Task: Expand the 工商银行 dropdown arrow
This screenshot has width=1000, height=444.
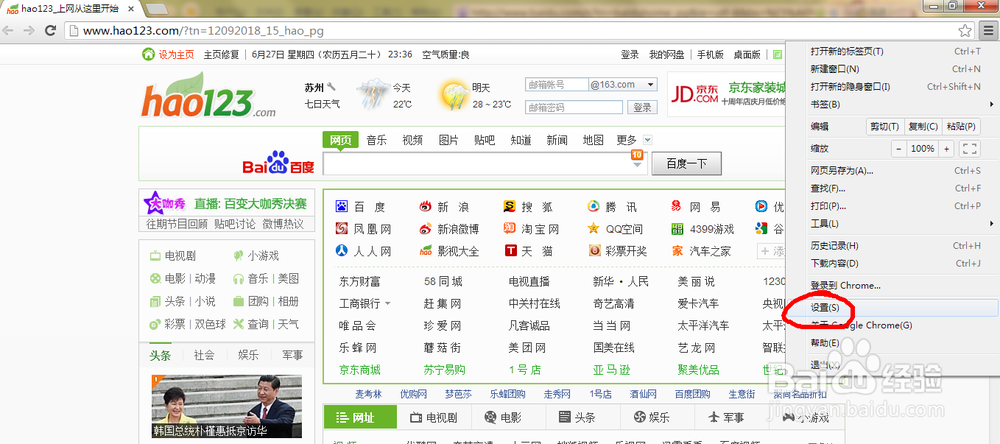Action: coord(387,304)
